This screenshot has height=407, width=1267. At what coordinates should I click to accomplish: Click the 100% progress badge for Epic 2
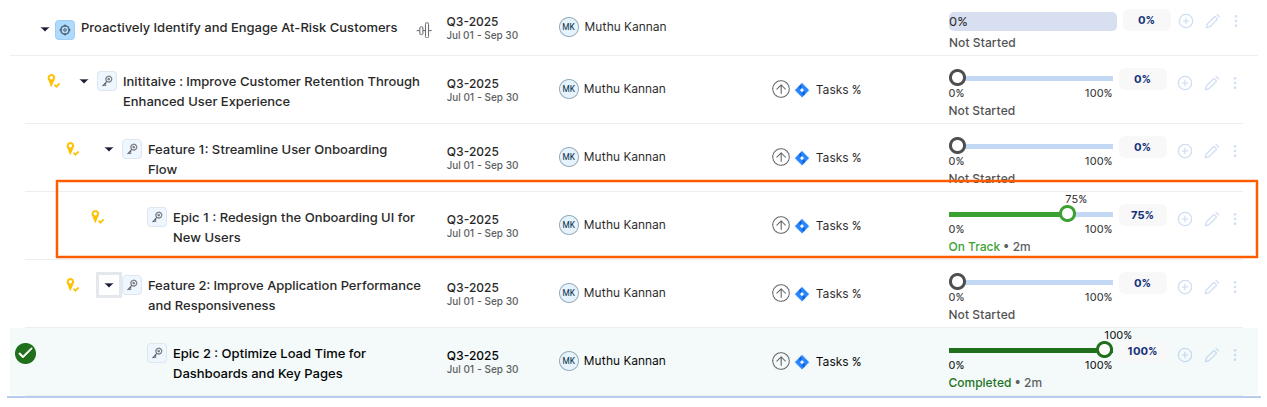pyautogui.click(x=1142, y=351)
